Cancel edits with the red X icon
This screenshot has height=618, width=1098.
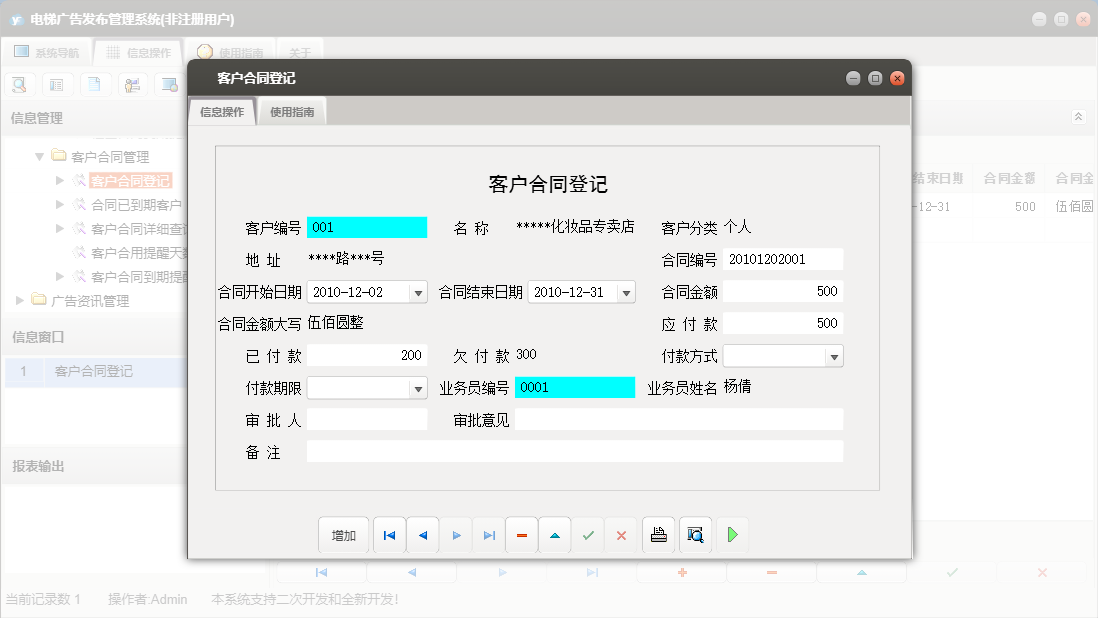click(x=621, y=535)
